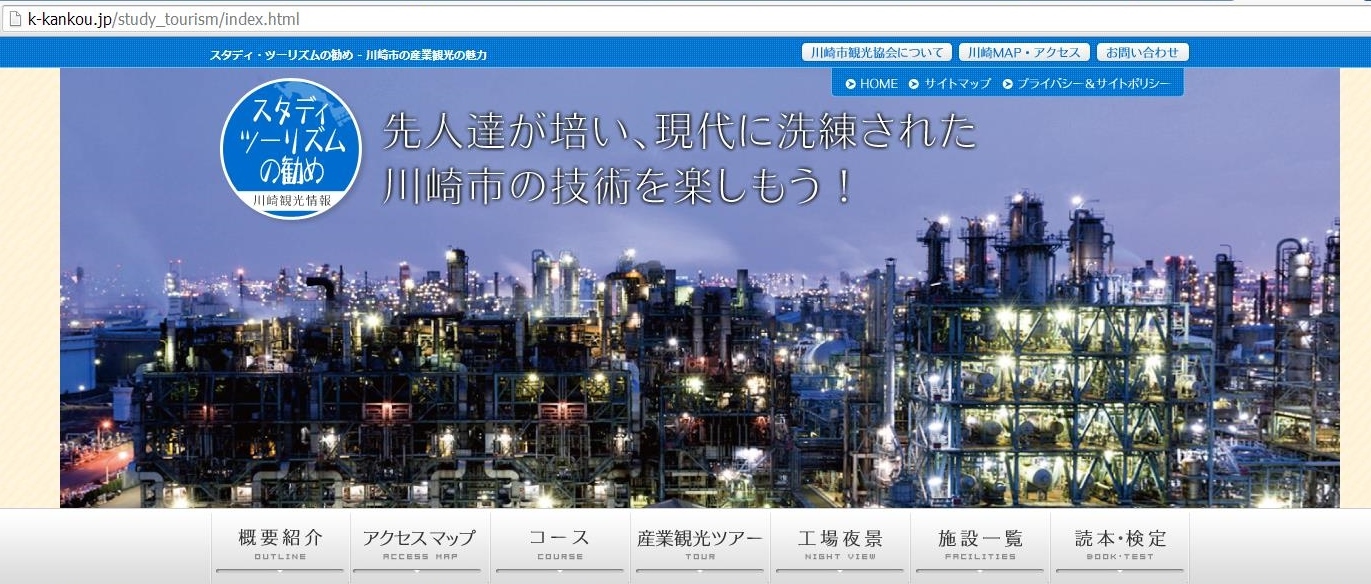Open the 概要紹介 Outline menu

pos(280,545)
